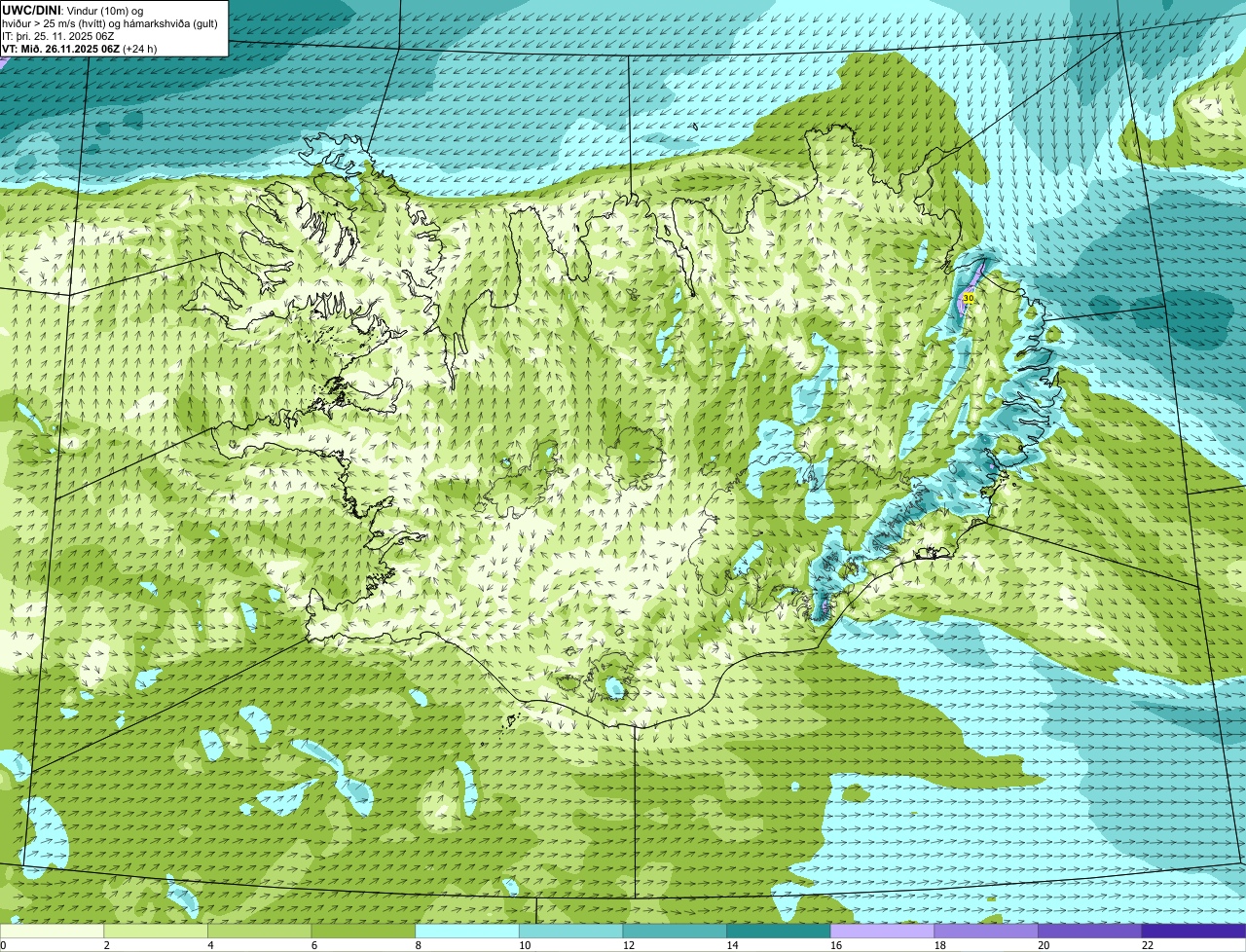Click the darkest purple legend swatch above 22
This screenshot has width=1246, height=952.
pyautogui.click(x=1194, y=931)
